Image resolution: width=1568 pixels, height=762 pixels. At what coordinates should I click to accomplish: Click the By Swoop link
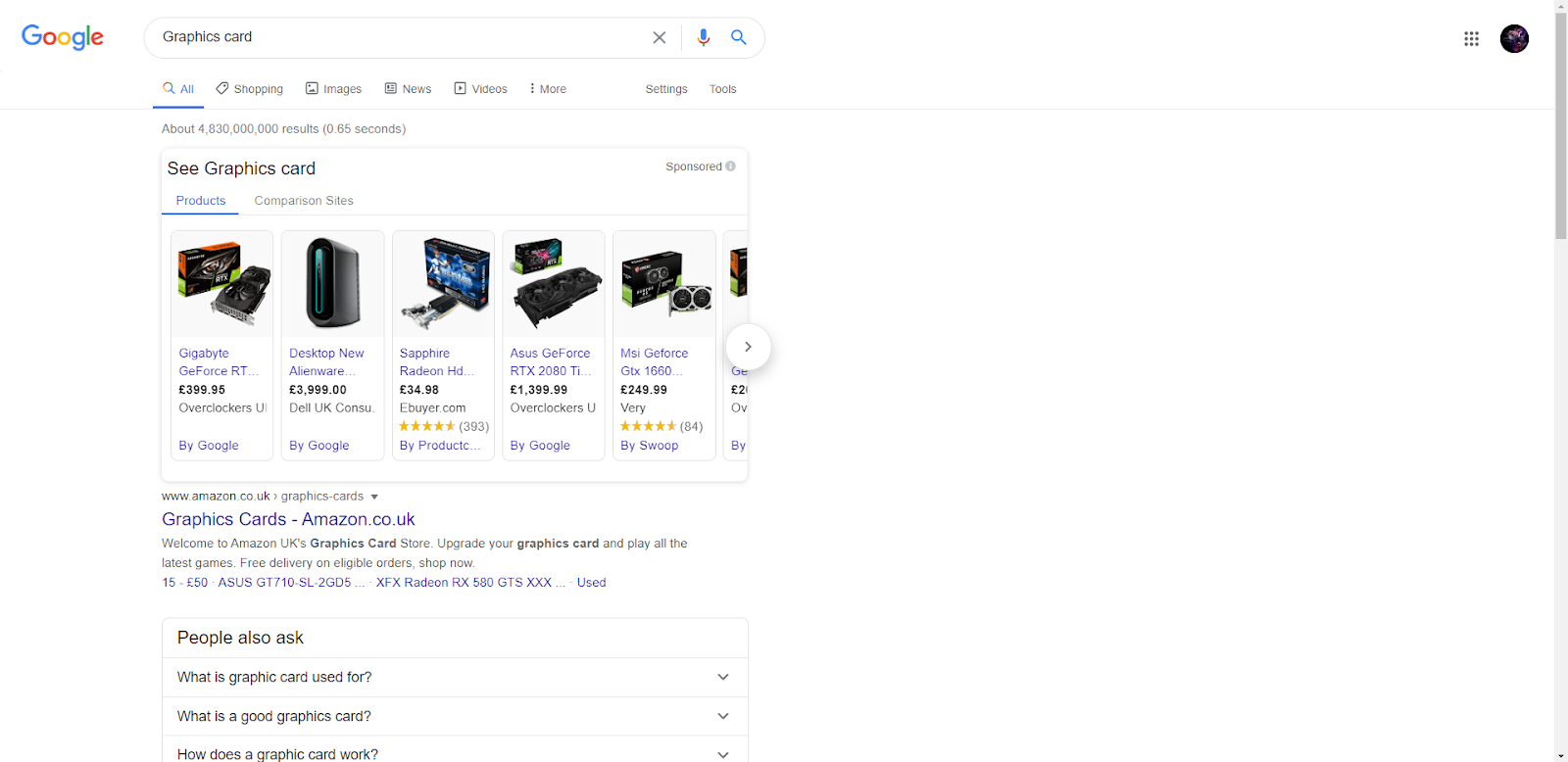click(x=650, y=446)
